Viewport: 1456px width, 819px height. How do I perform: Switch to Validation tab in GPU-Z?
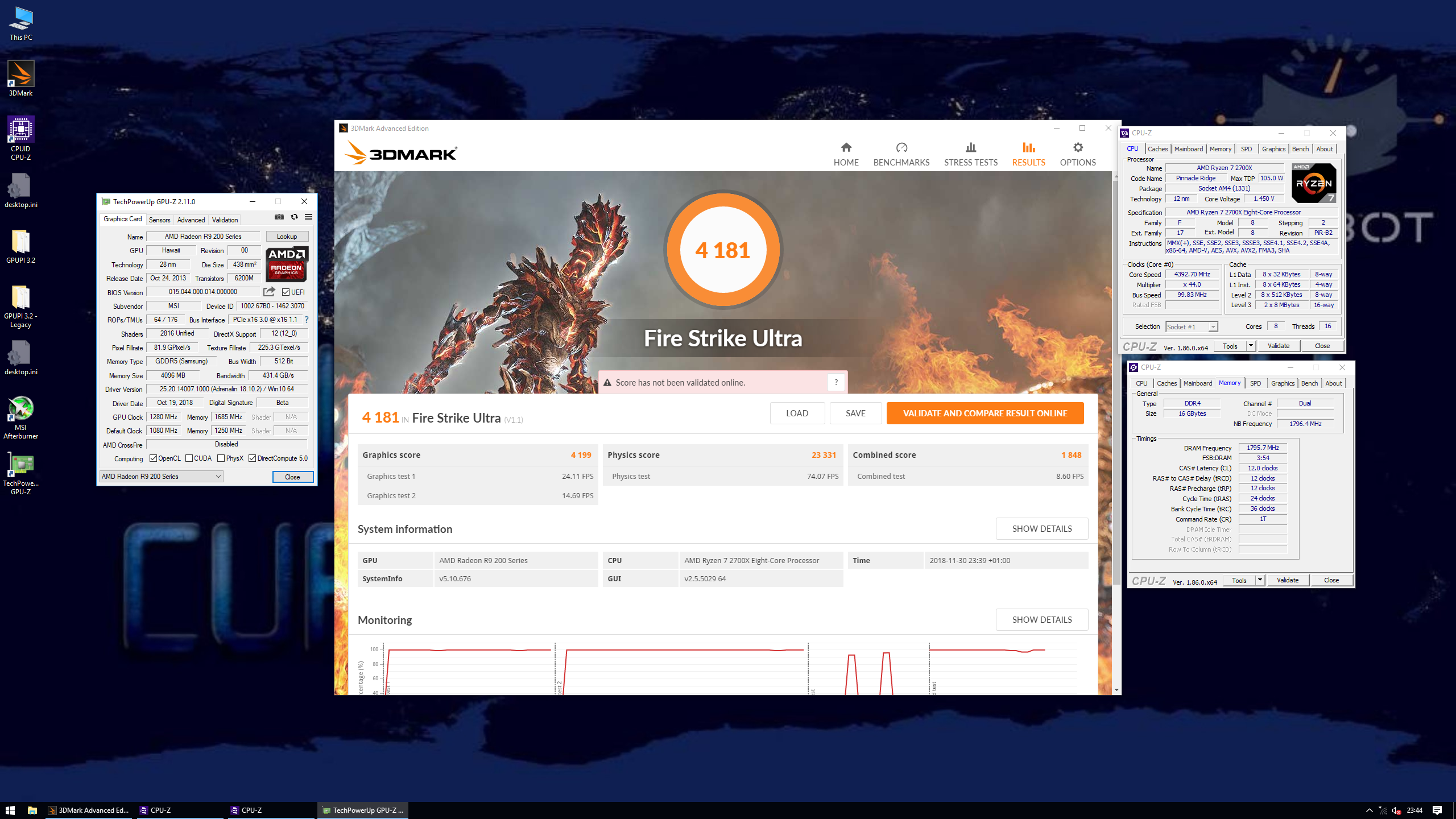tap(225, 220)
